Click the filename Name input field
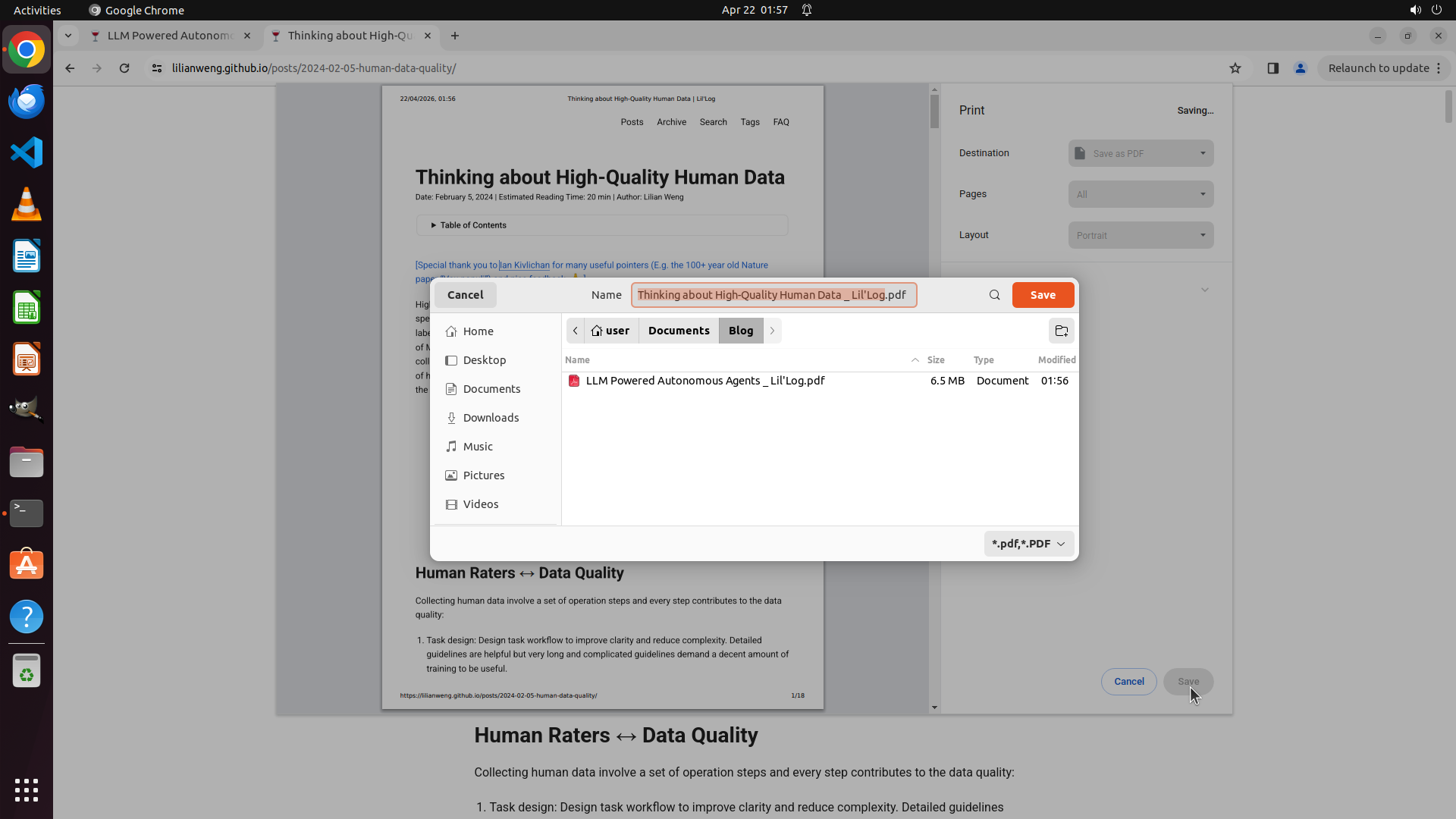This screenshot has height=819, width=1456. tap(773, 295)
